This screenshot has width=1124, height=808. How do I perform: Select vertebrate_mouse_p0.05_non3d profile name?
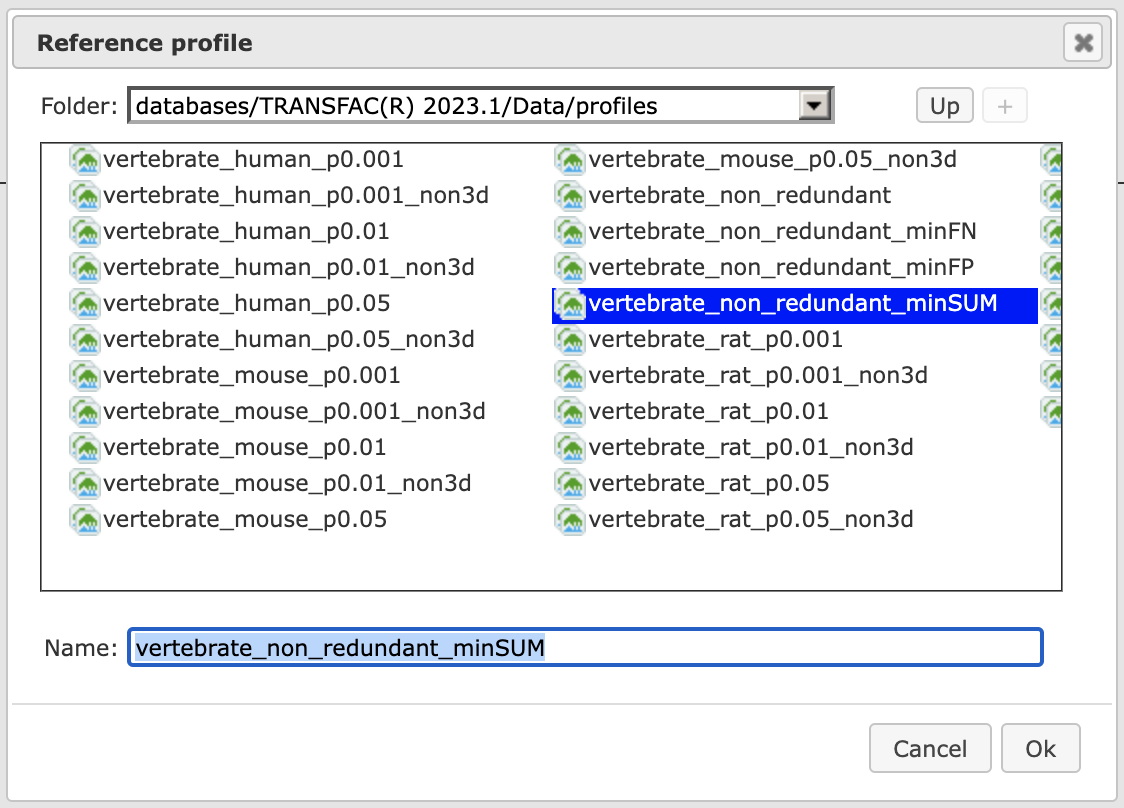pos(772,159)
